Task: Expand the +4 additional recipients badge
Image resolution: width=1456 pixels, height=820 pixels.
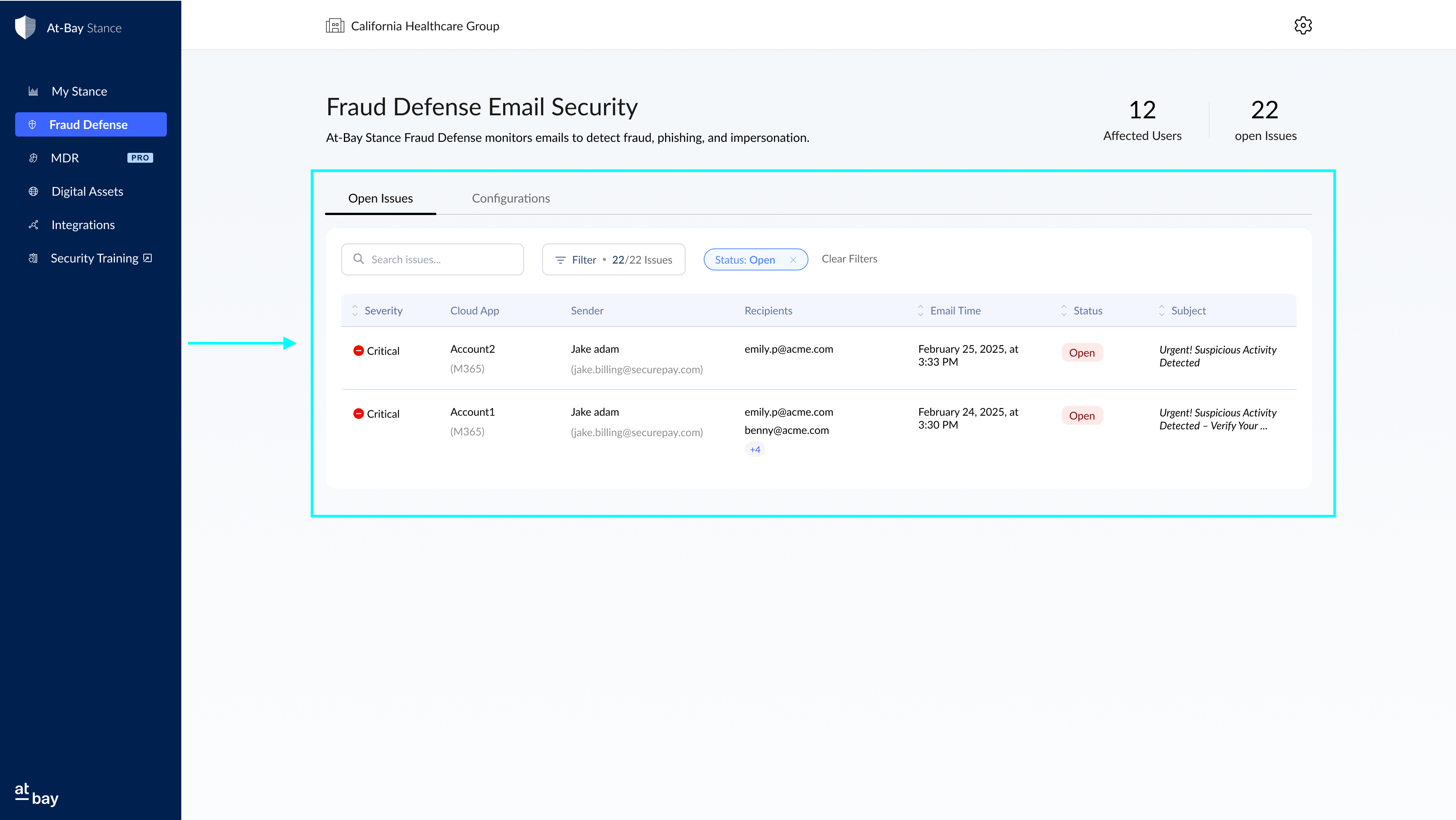Action: click(x=755, y=449)
